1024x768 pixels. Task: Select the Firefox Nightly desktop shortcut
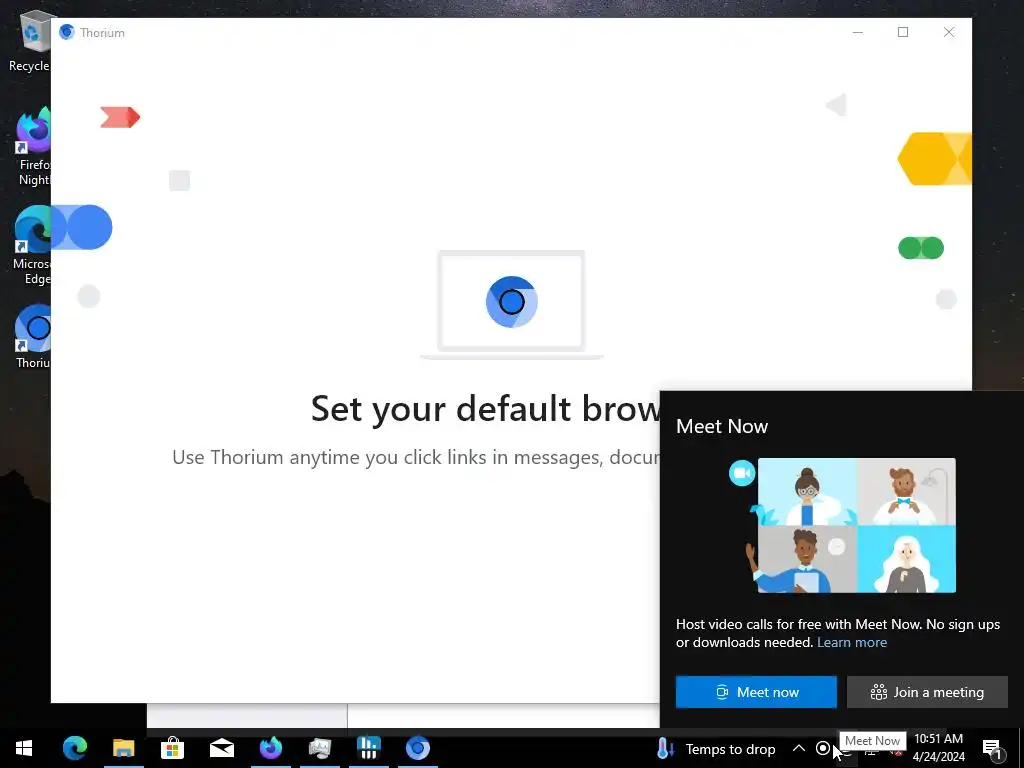point(33,147)
